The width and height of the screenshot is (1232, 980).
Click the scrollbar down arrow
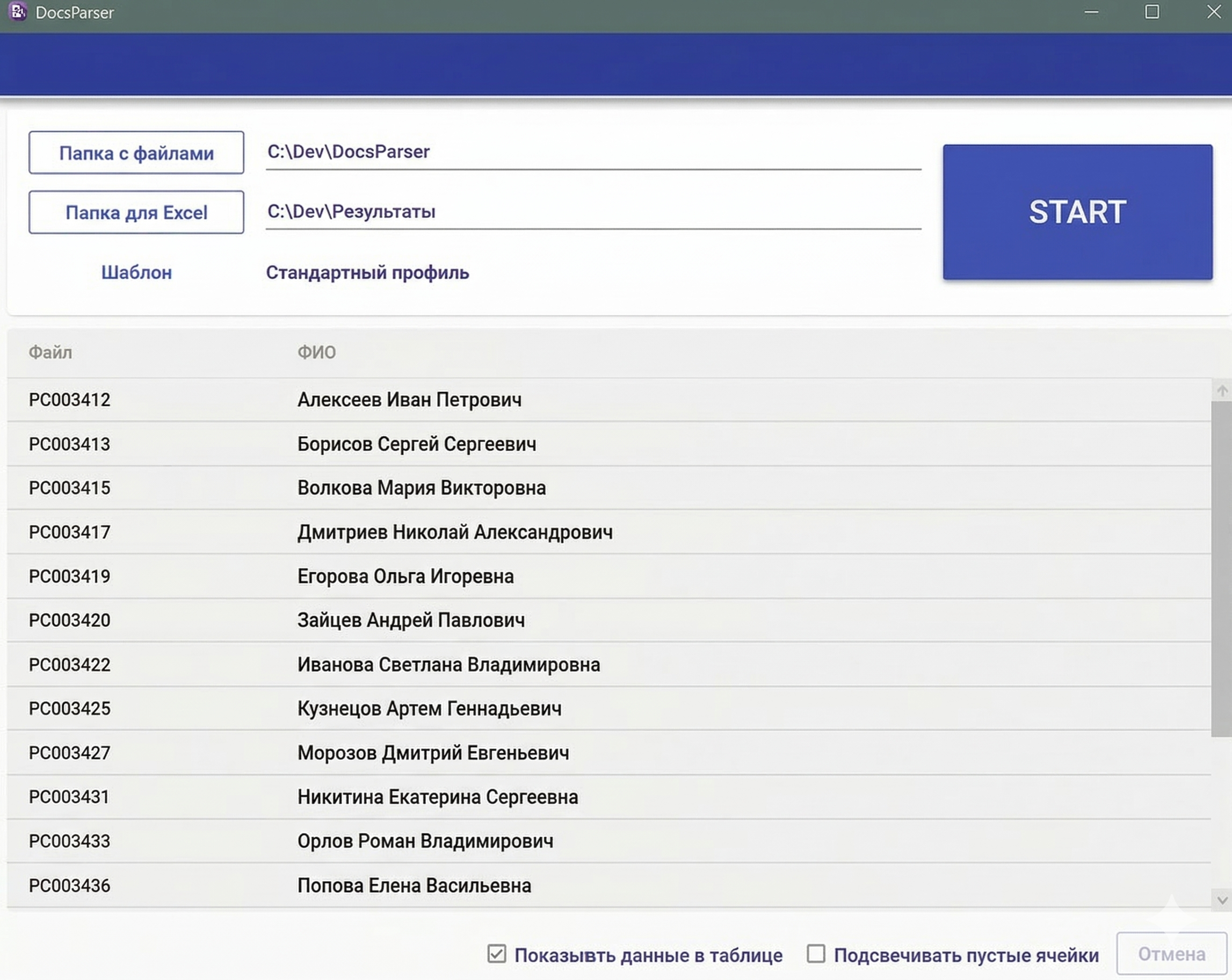pos(1222,900)
